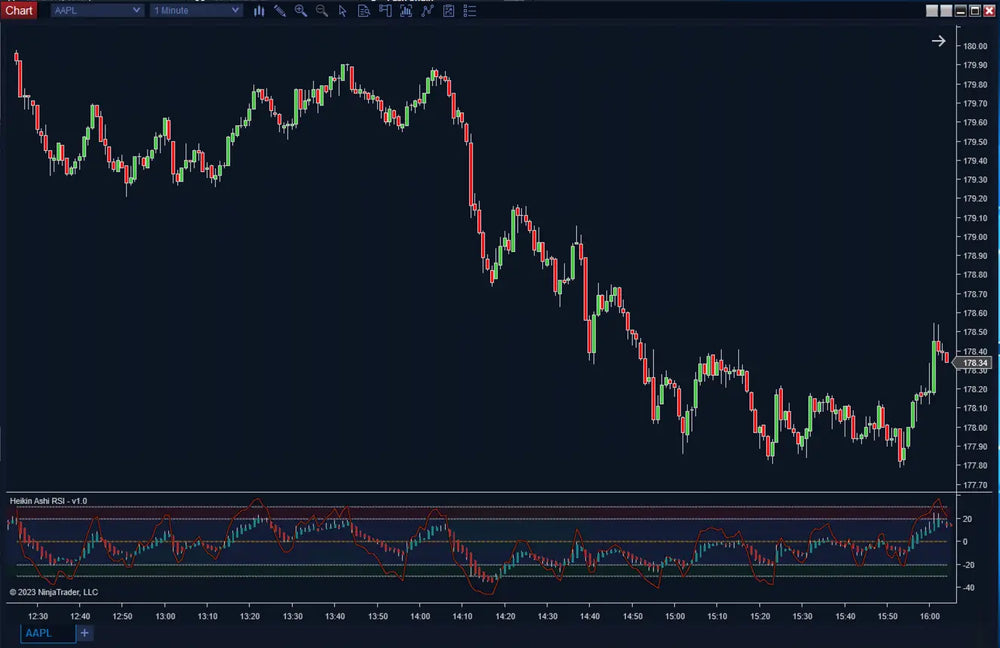This screenshot has width=1000, height=648.
Task: Expand the 1 Minute interval selector
Action: coord(195,10)
